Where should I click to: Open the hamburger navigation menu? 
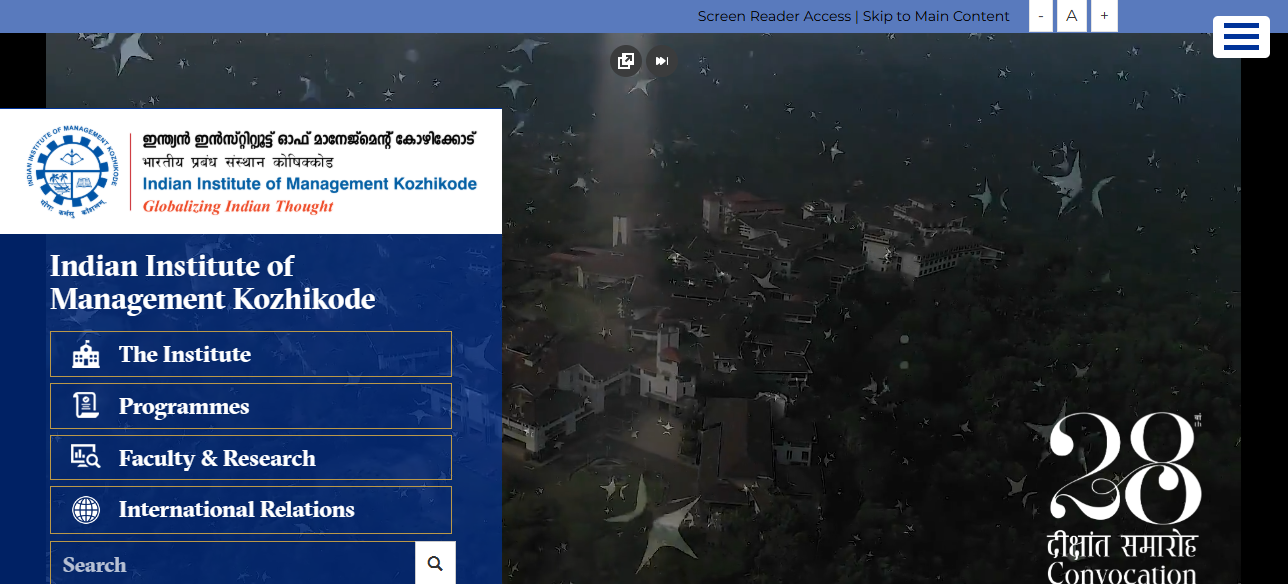(1241, 36)
